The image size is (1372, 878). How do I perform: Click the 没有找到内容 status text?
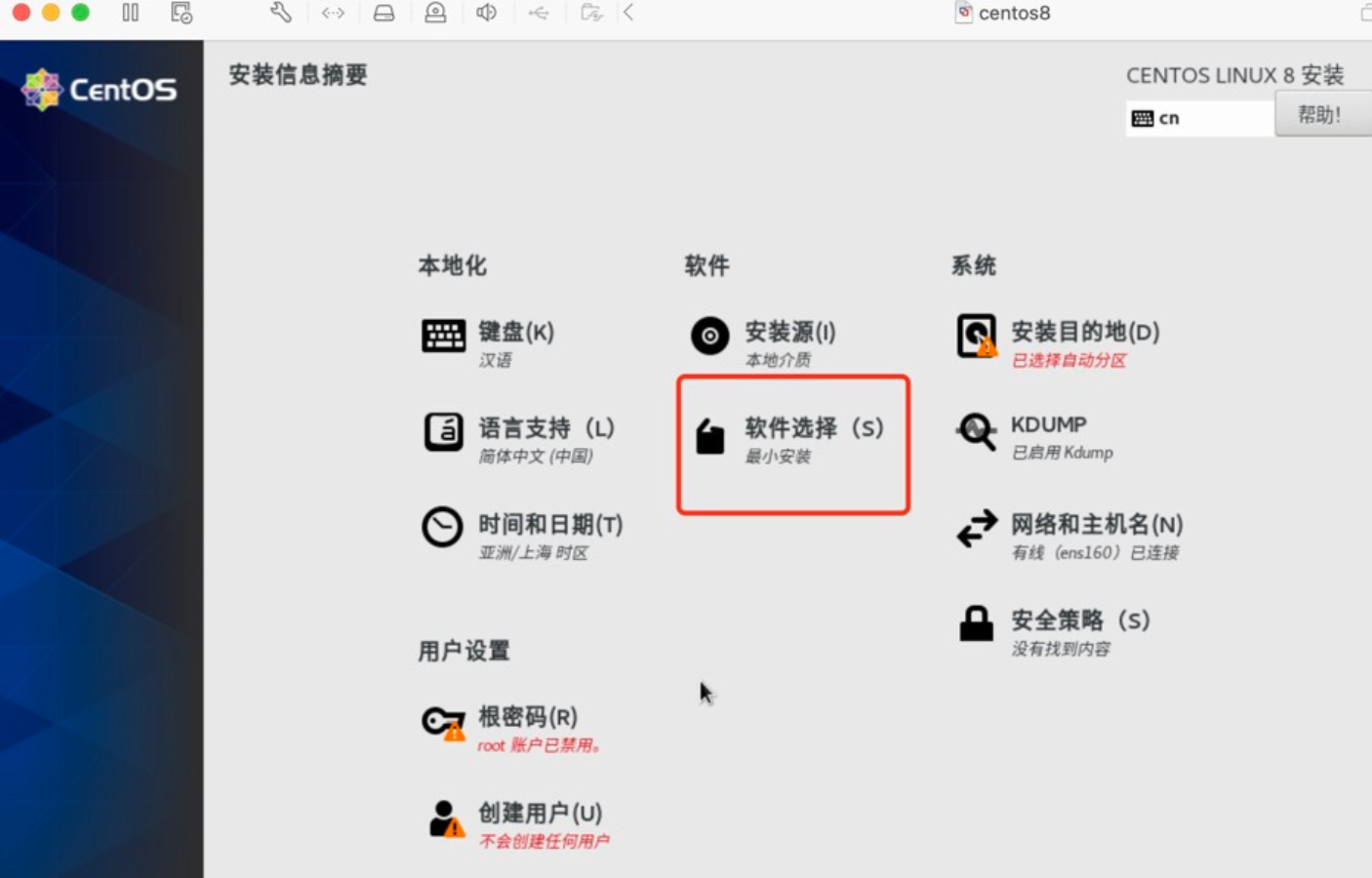coord(1061,649)
